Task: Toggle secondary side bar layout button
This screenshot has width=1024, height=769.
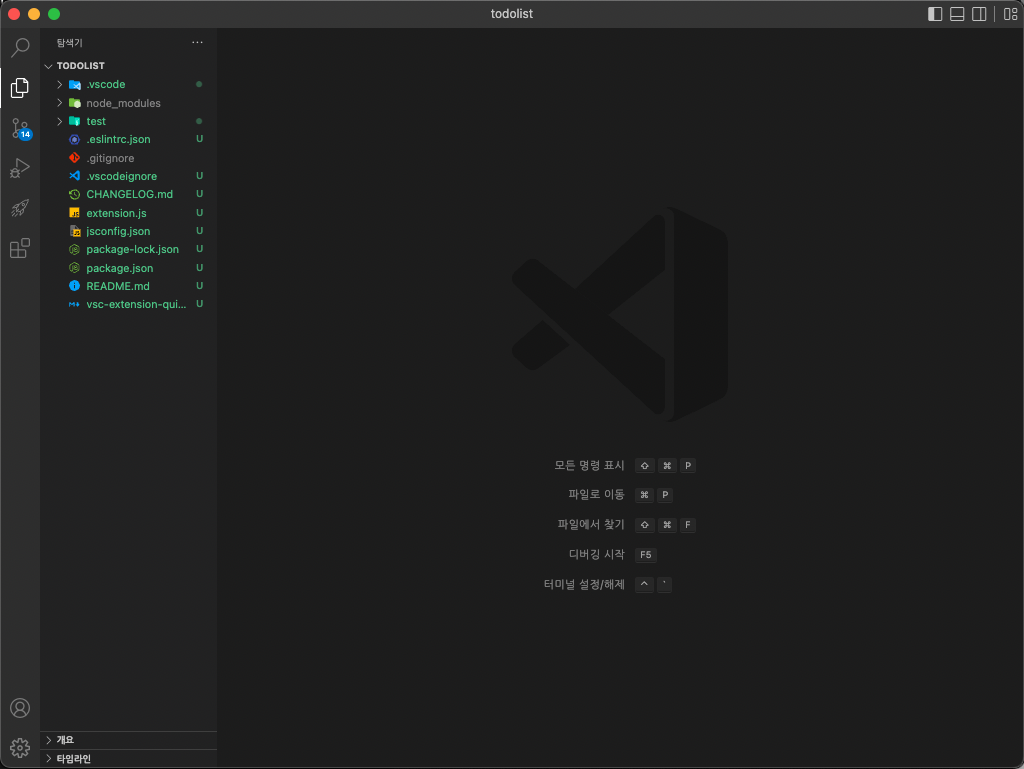Action: click(x=980, y=14)
